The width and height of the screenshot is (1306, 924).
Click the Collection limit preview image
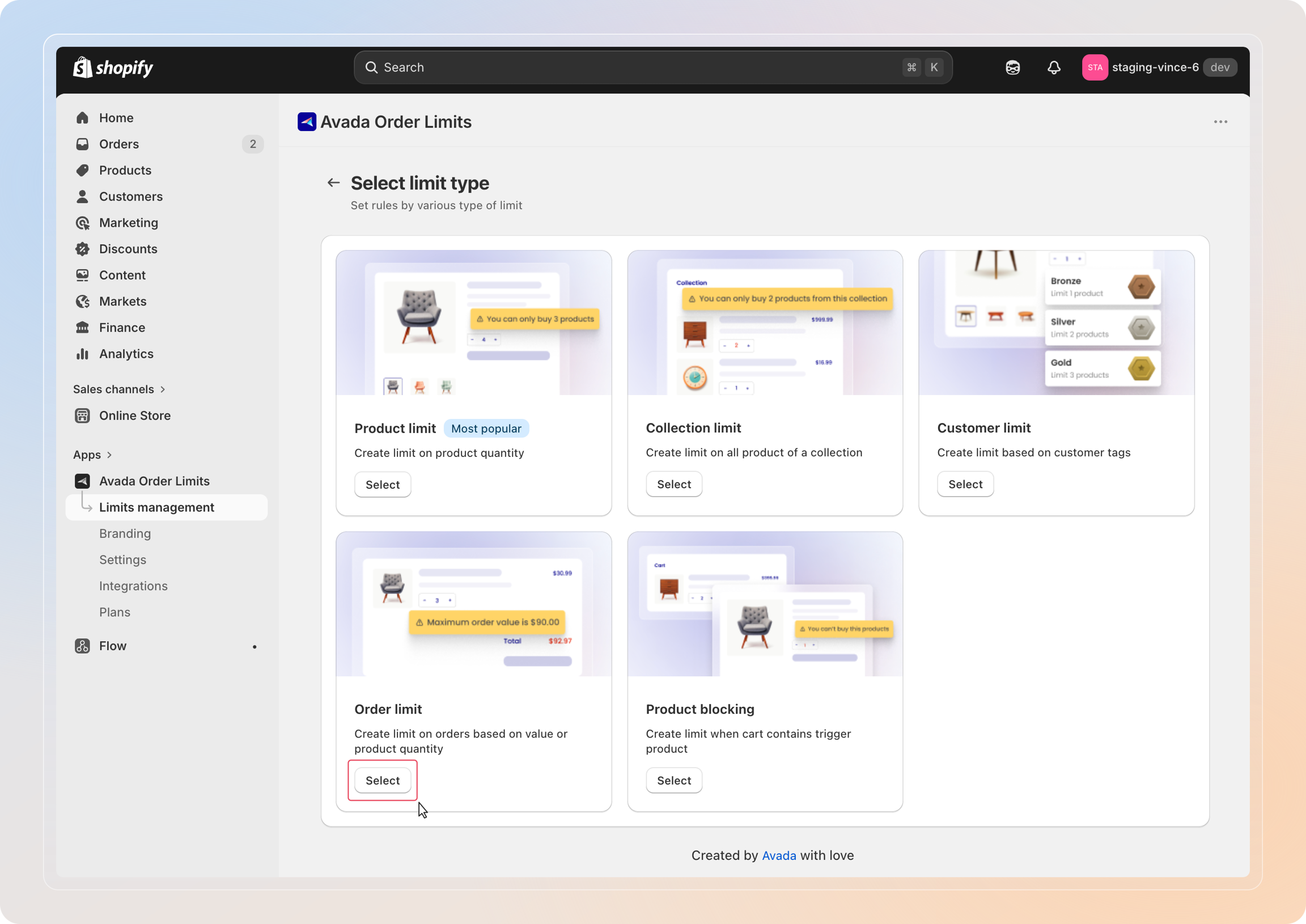[765, 323]
